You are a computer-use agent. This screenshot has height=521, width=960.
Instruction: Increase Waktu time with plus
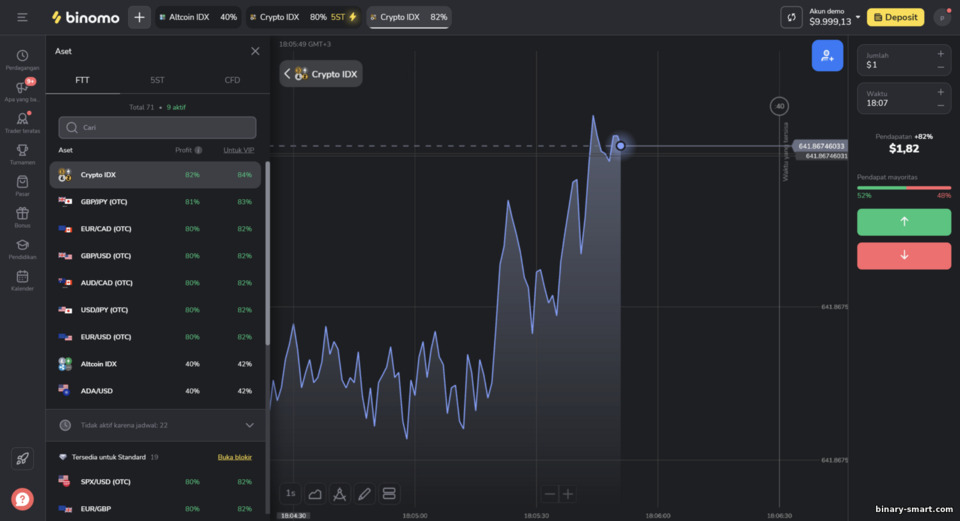940,92
